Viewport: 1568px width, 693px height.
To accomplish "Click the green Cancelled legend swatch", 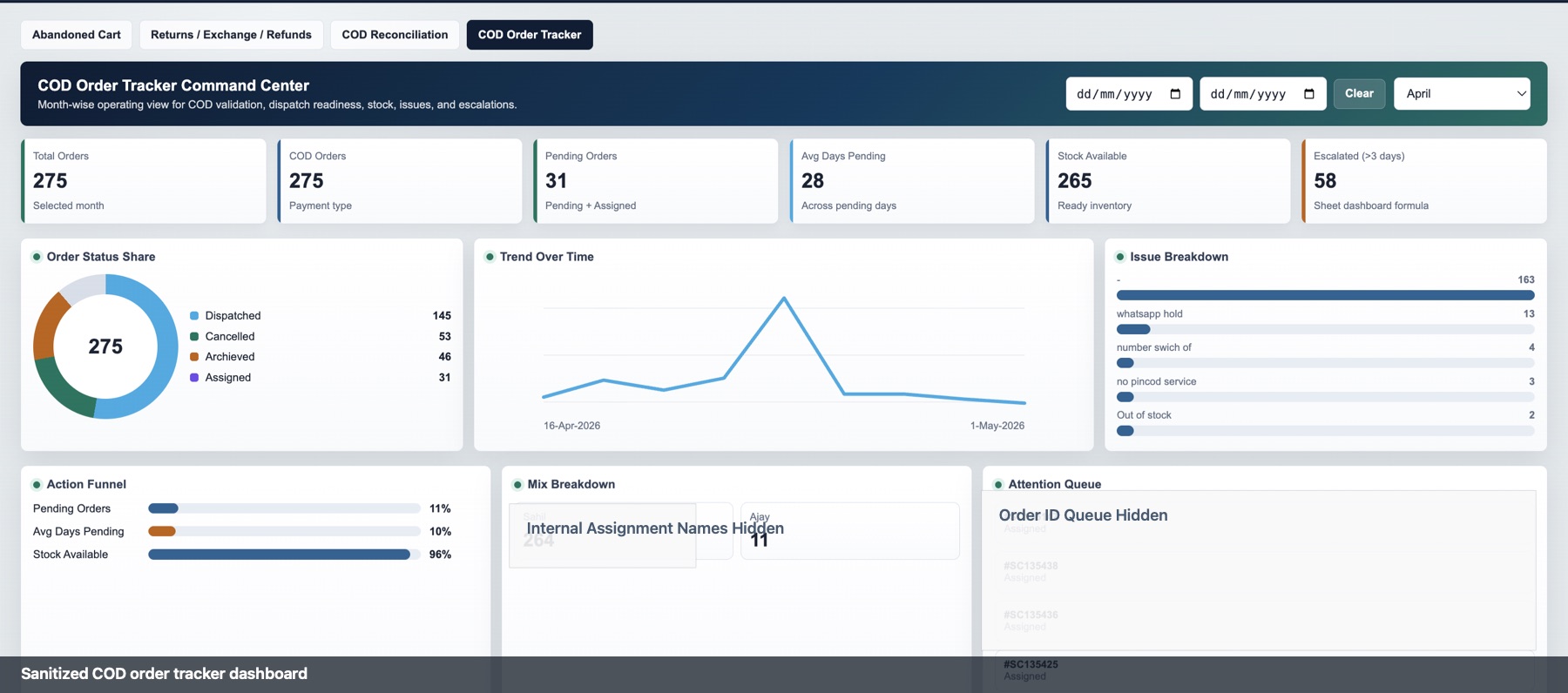I will pyautogui.click(x=194, y=336).
